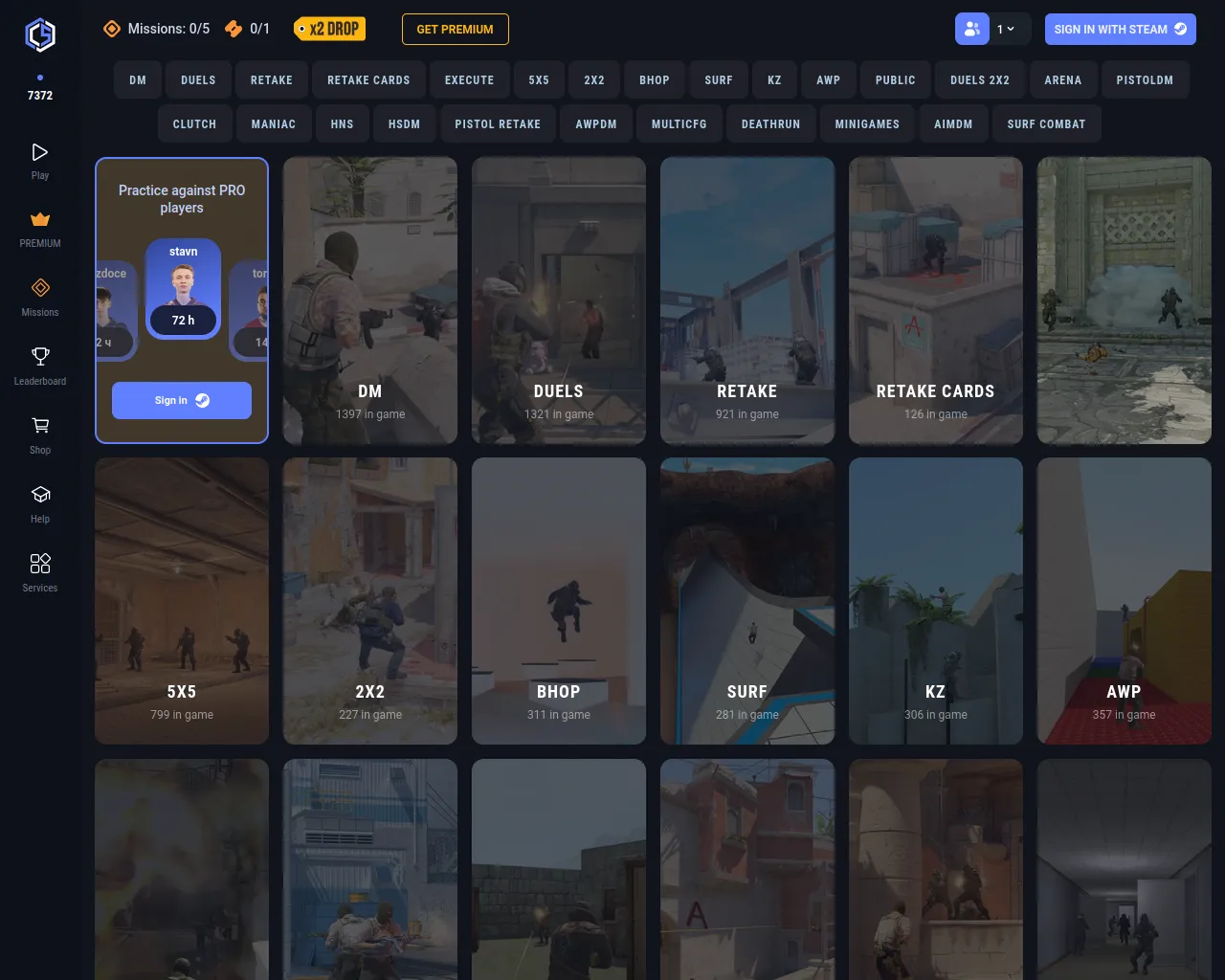The width and height of the screenshot is (1225, 980).
Task: Click the party members icon
Action: 971,29
